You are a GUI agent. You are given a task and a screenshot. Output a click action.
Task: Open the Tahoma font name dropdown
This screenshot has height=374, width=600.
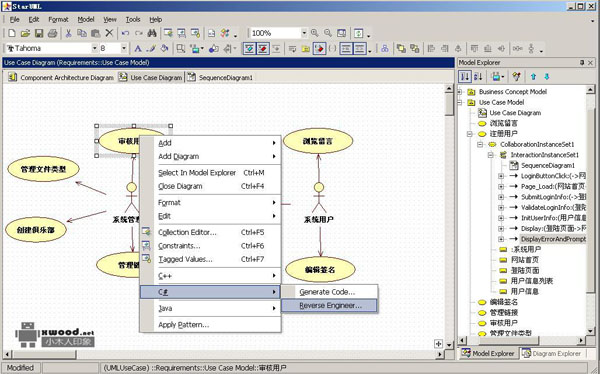pos(94,48)
